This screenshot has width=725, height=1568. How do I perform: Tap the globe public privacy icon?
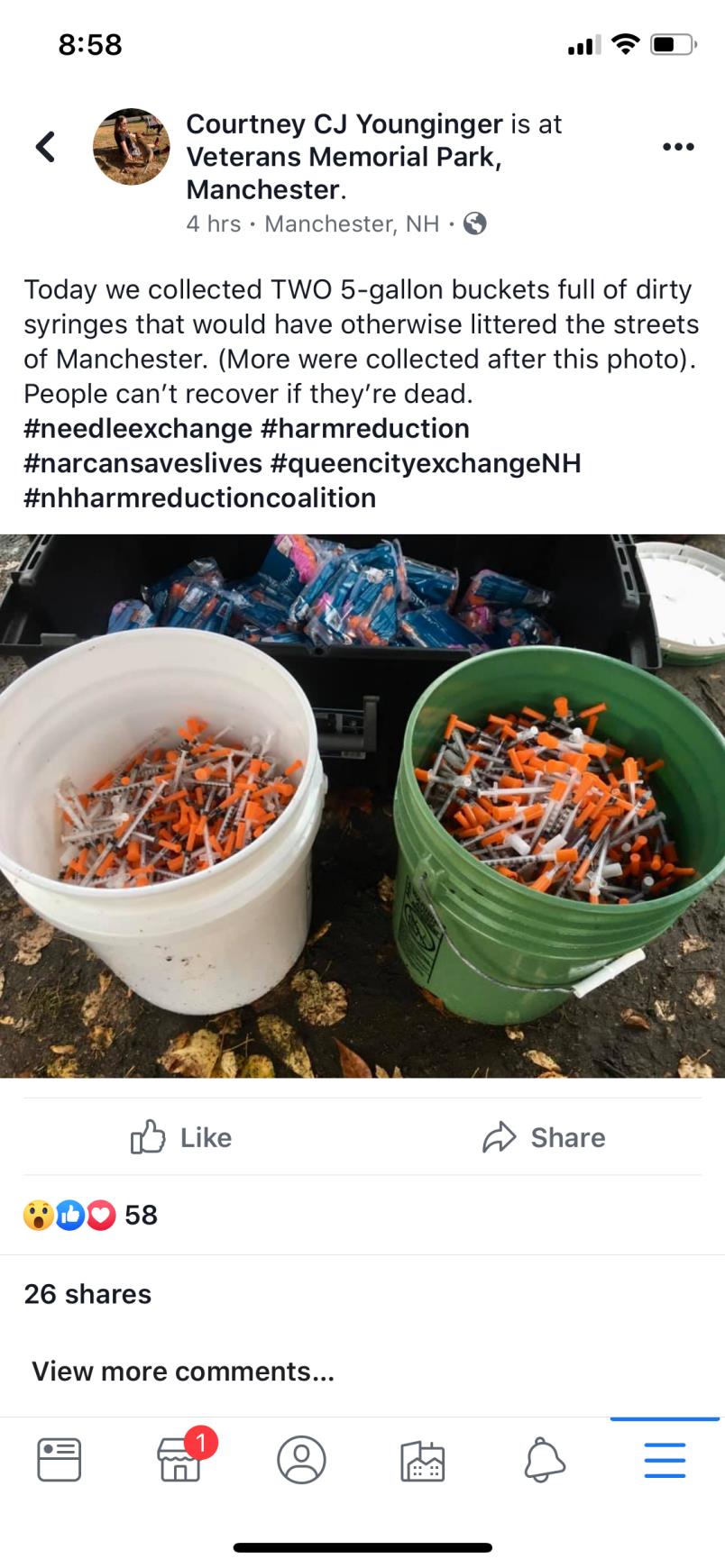475,223
